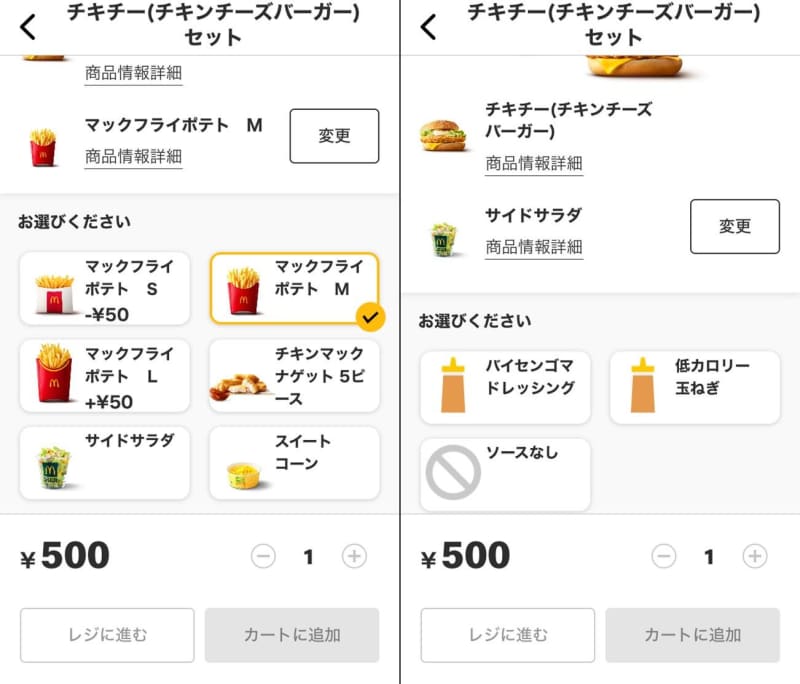Select マックフライポテト S option
The width and height of the screenshot is (800, 684).
tap(105, 289)
